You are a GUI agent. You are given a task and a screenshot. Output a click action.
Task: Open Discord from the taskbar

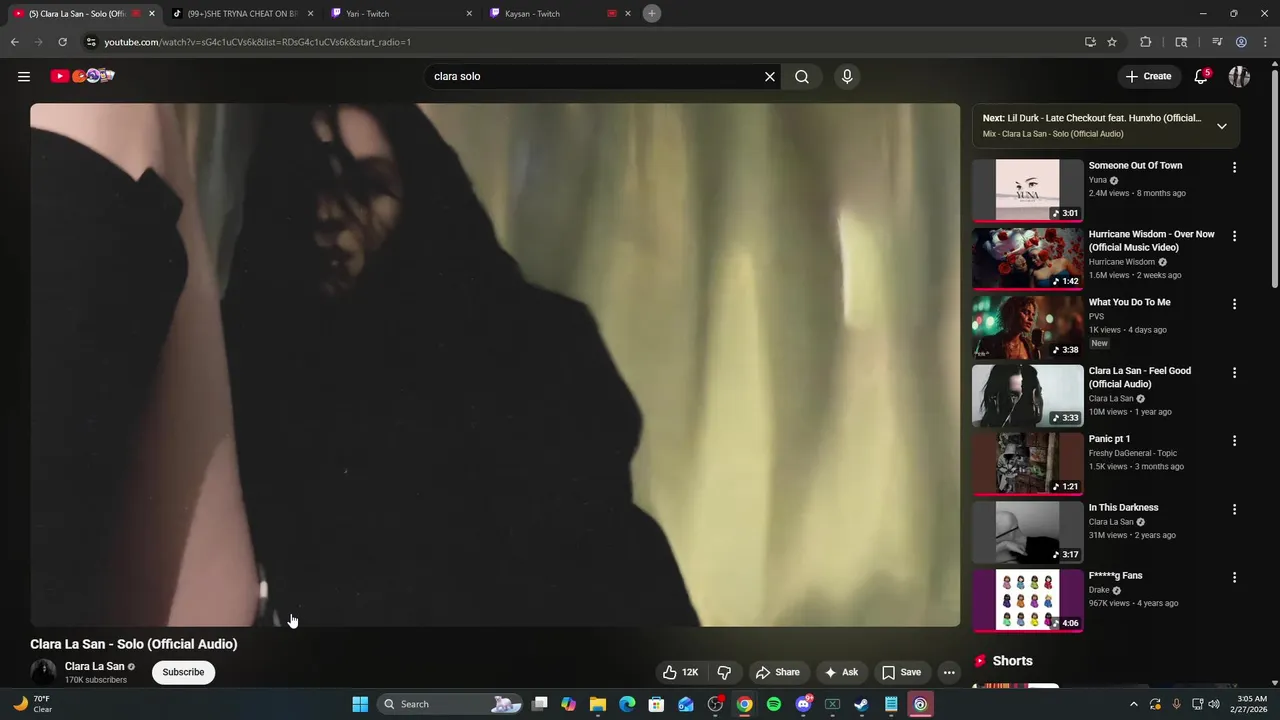(x=803, y=704)
